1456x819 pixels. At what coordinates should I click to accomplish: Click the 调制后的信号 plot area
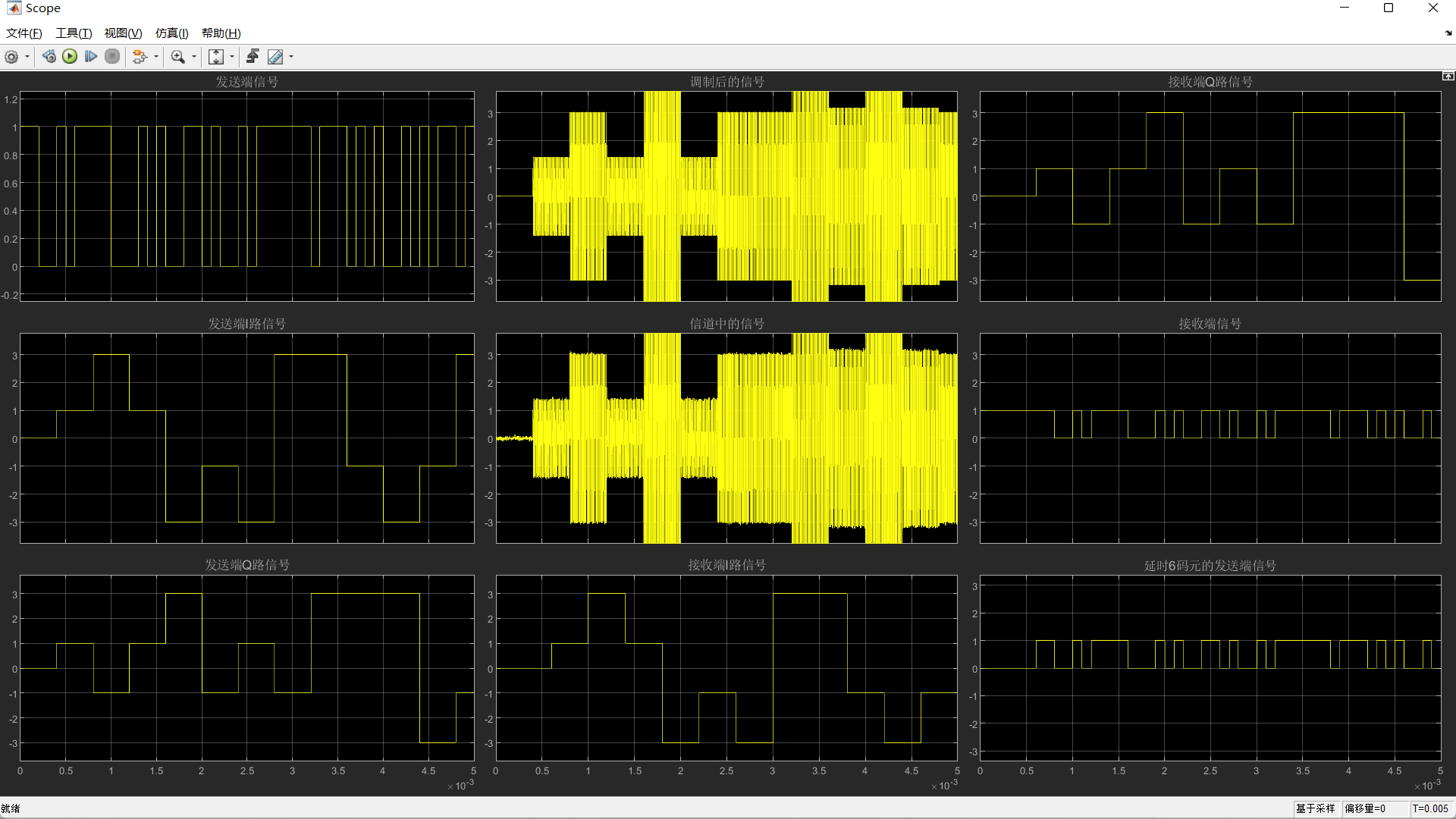coord(726,196)
